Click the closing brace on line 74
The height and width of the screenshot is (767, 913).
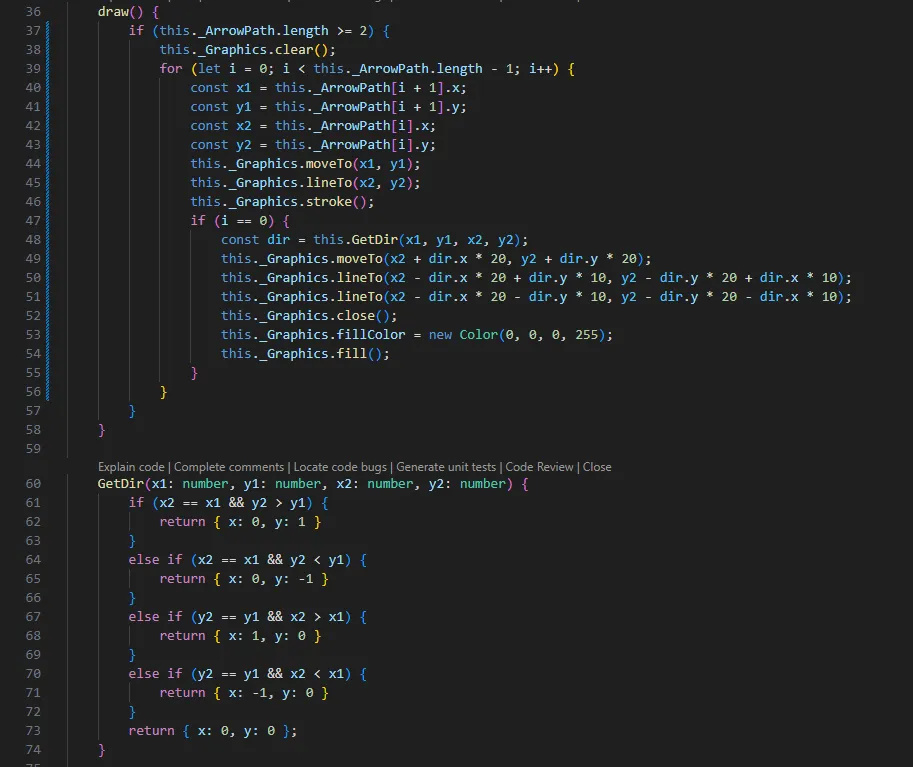[x=101, y=750]
